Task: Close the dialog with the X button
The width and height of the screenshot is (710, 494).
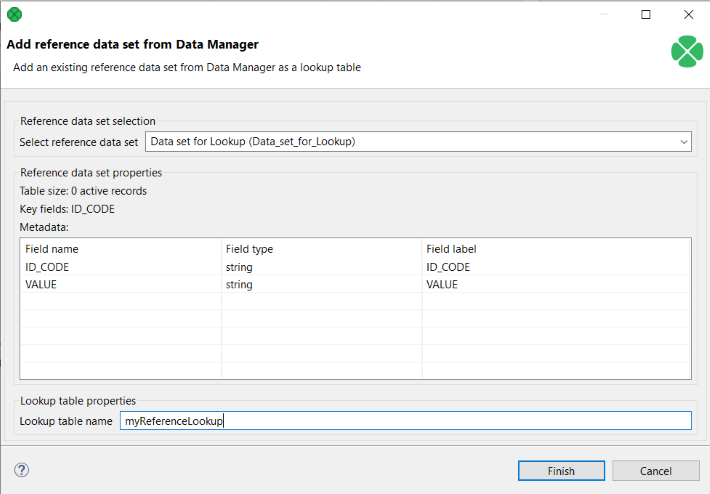Action: pyautogui.click(x=688, y=15)
